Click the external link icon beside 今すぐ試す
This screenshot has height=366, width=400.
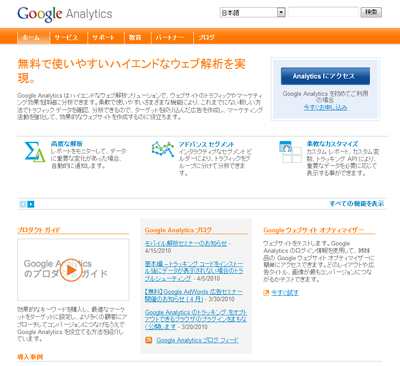[x=266, y=293]
